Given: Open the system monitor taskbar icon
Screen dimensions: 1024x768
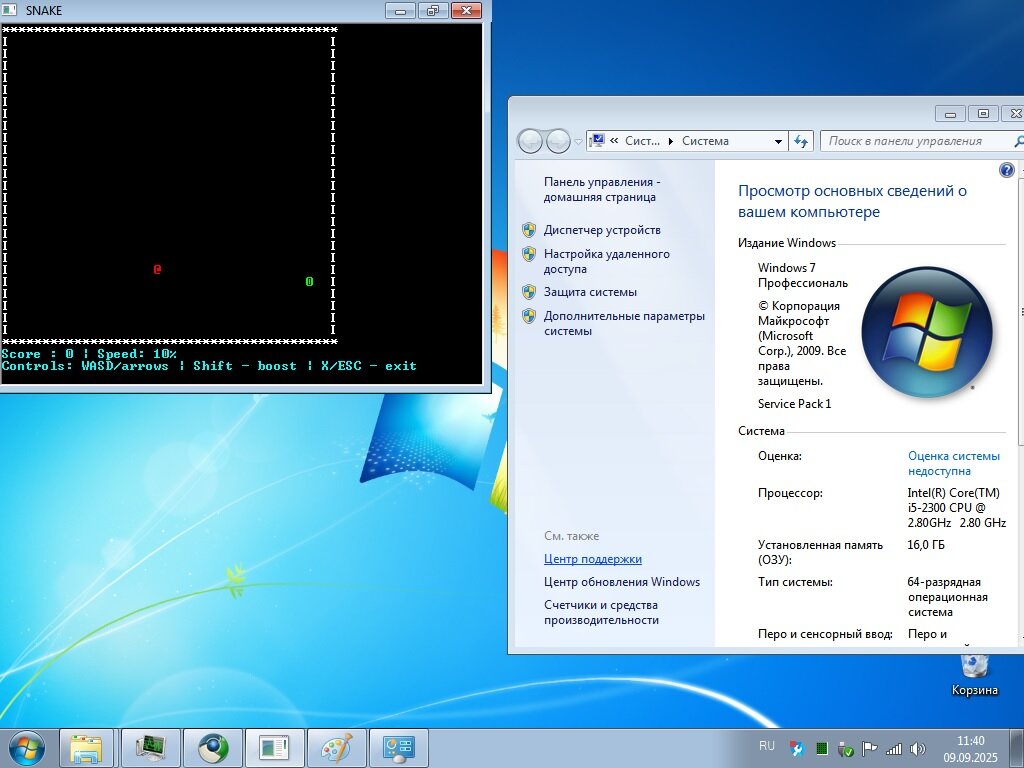Looking at the screenshot, I should (150, 748).
